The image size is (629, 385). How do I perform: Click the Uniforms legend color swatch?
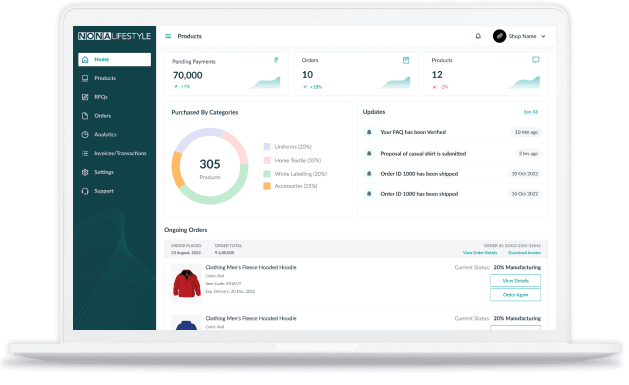pos(267,147)
